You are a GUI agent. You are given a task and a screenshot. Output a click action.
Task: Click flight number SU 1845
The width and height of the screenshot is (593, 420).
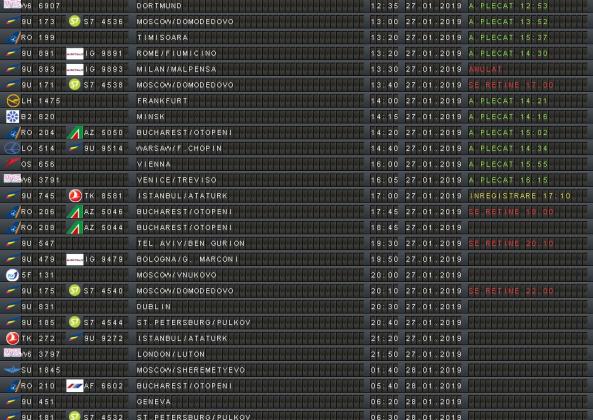click(x=41, y=370)
